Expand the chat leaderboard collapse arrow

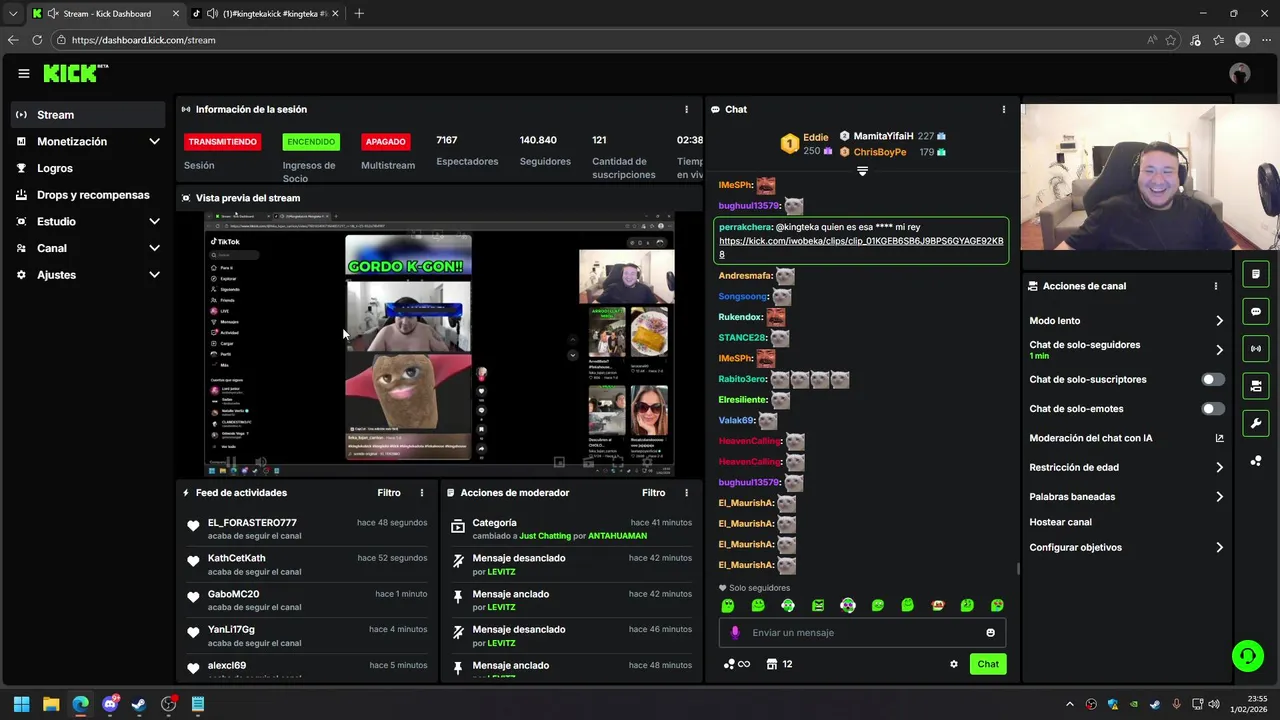862,171
